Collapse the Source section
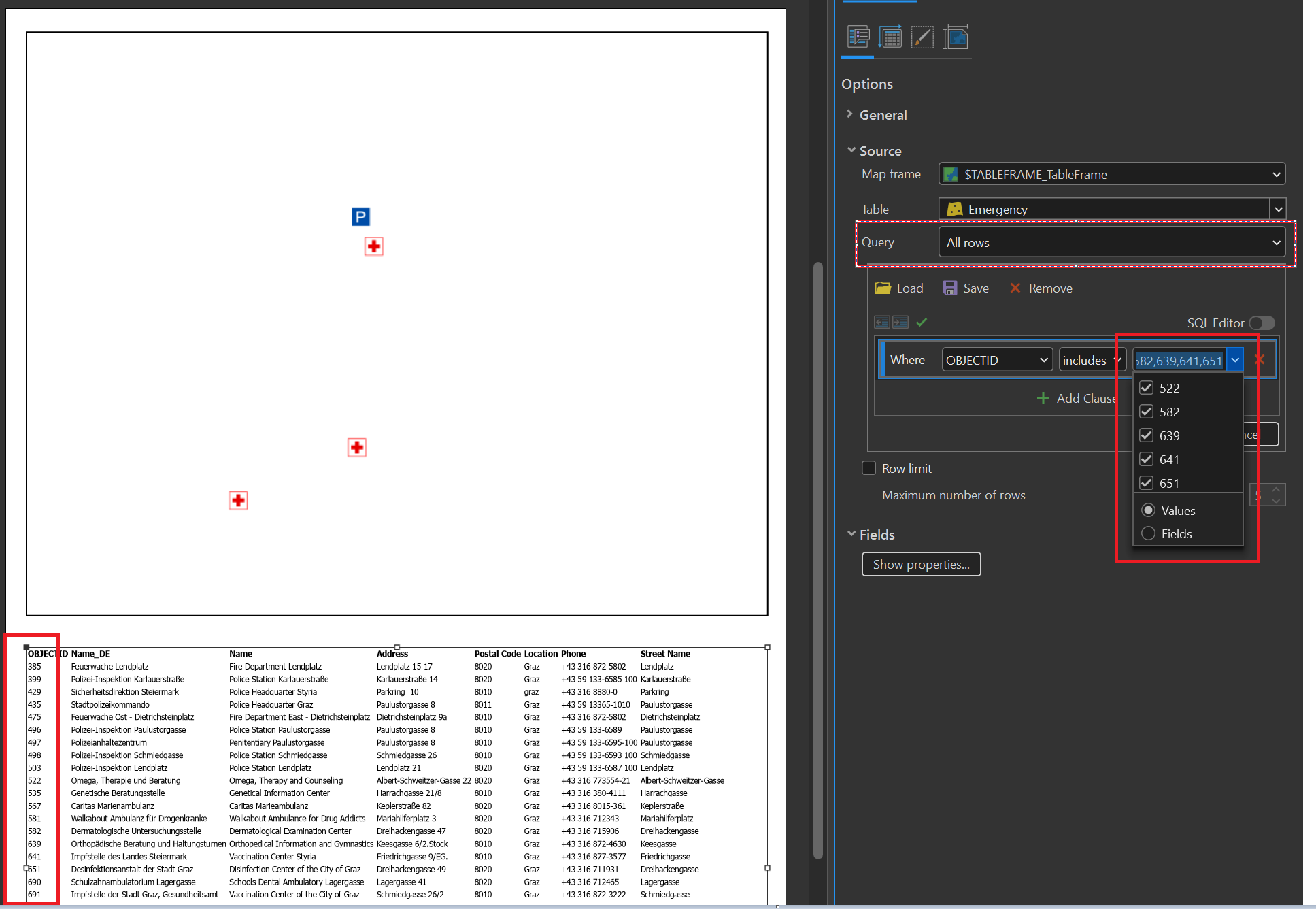Screen dimensions: 1316x909 [851, 150]
